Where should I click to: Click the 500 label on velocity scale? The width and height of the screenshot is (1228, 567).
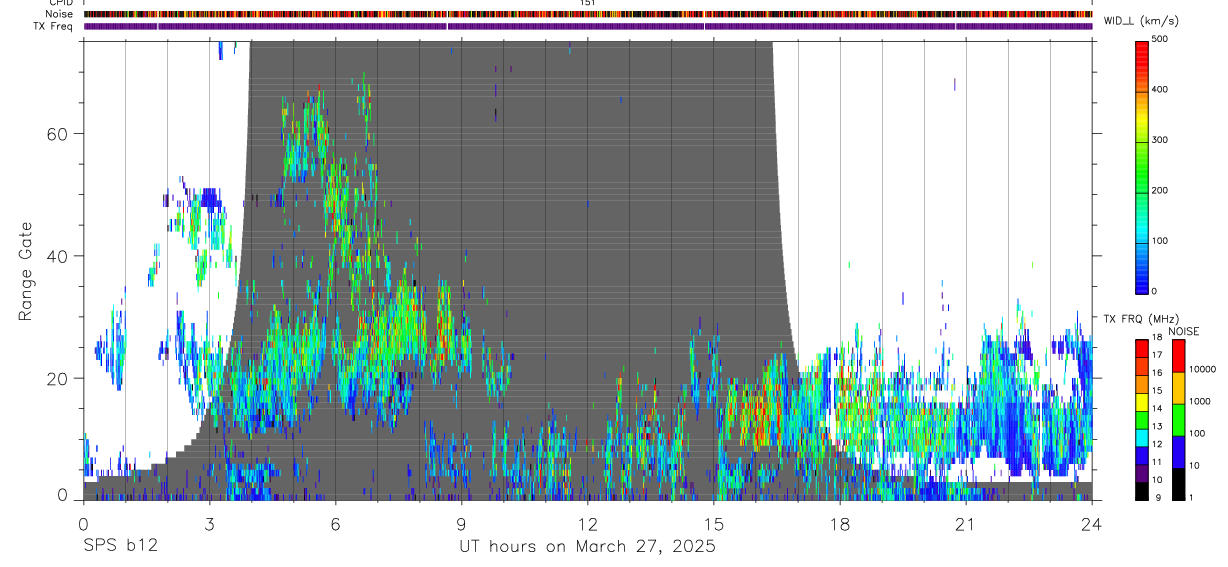click(x=1161, y=39)
